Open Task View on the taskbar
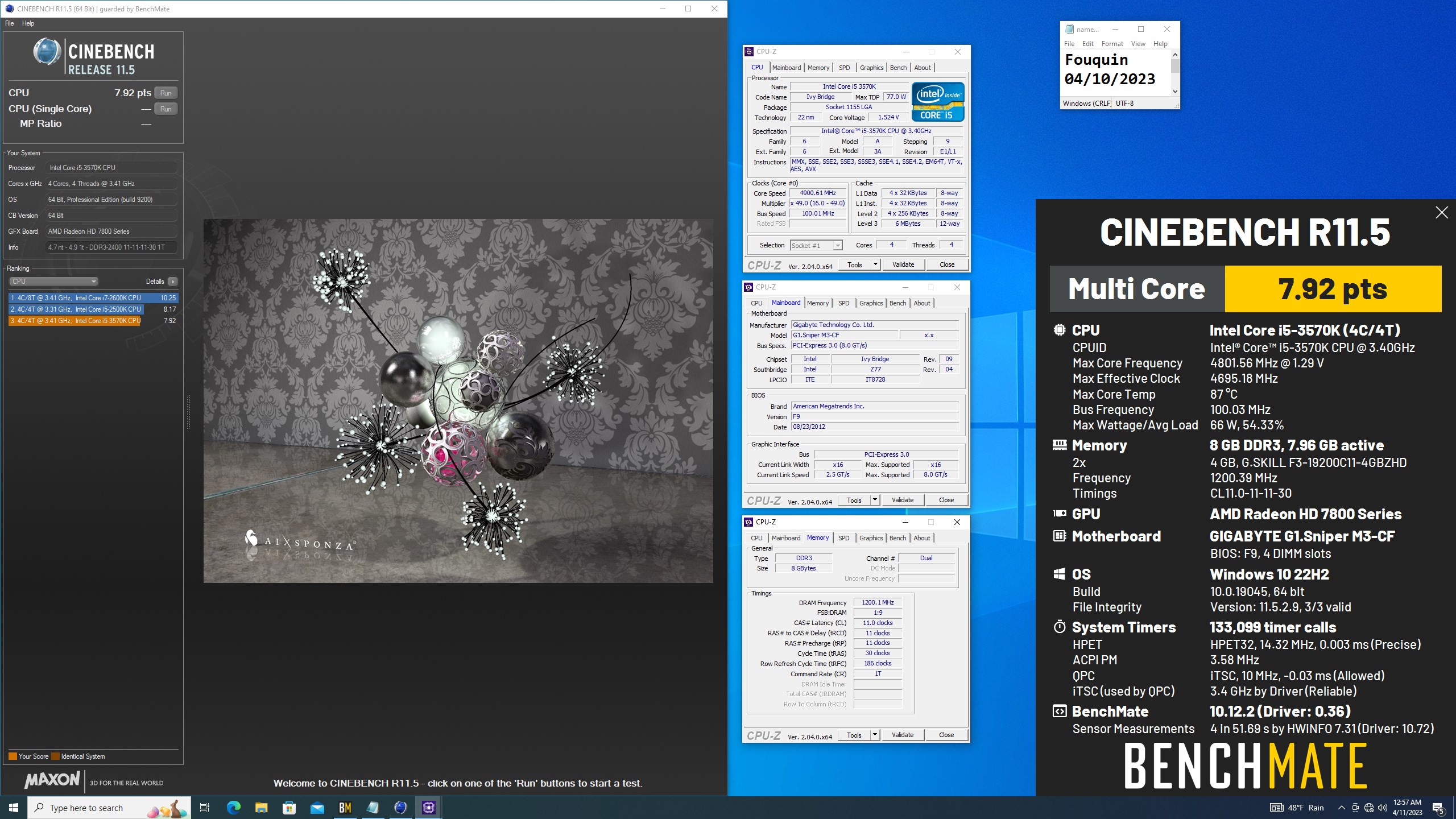The image size is (1456, 819). tap(205, 808)
